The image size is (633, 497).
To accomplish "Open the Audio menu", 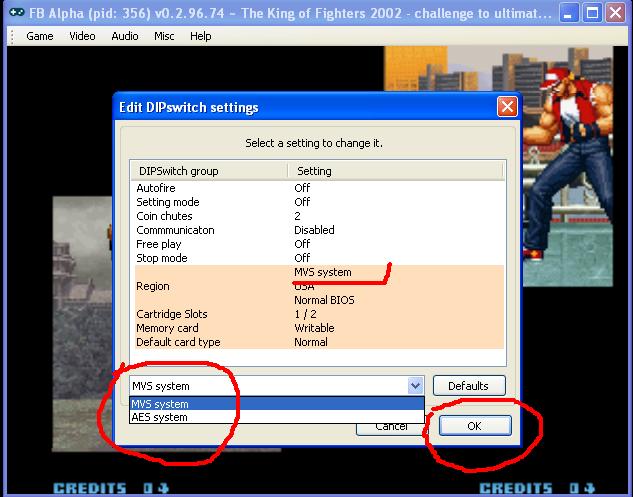I will point(125,36).
